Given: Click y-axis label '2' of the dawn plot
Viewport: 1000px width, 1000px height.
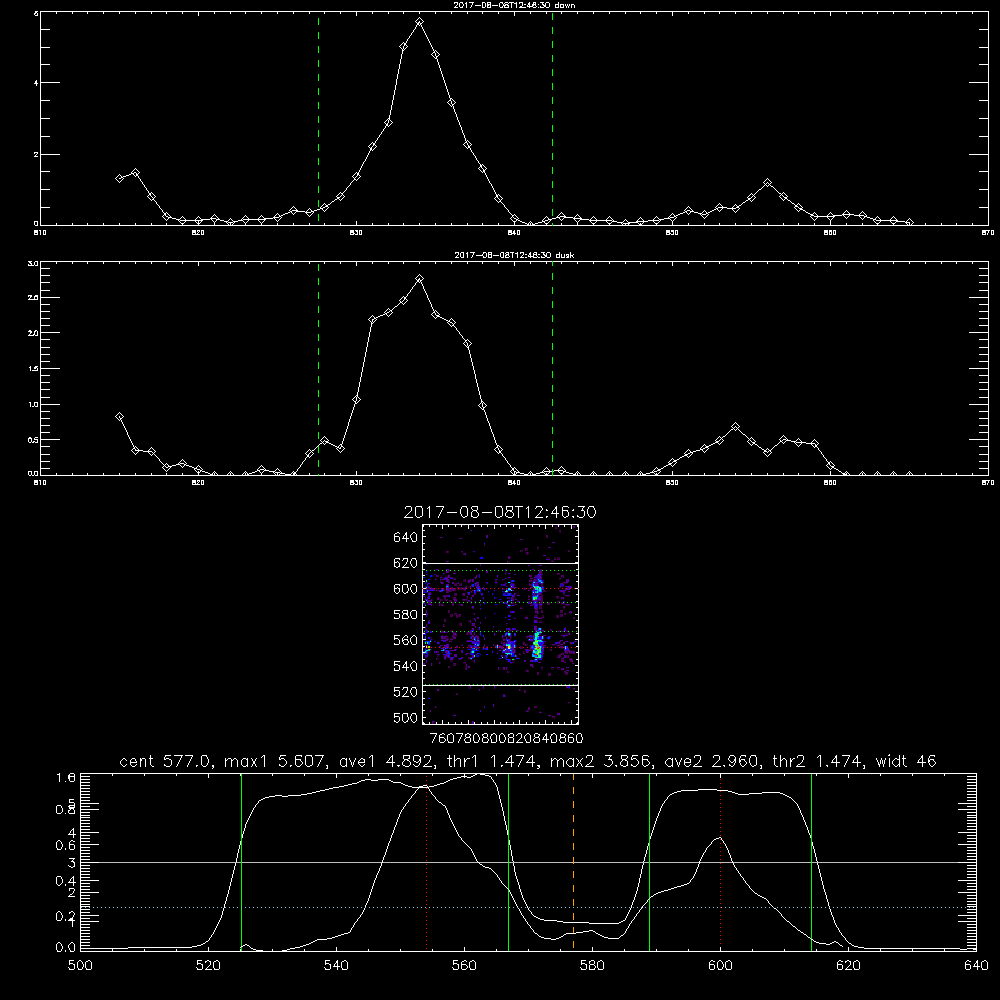Looking at the screenshot, I should click(36, 154).
